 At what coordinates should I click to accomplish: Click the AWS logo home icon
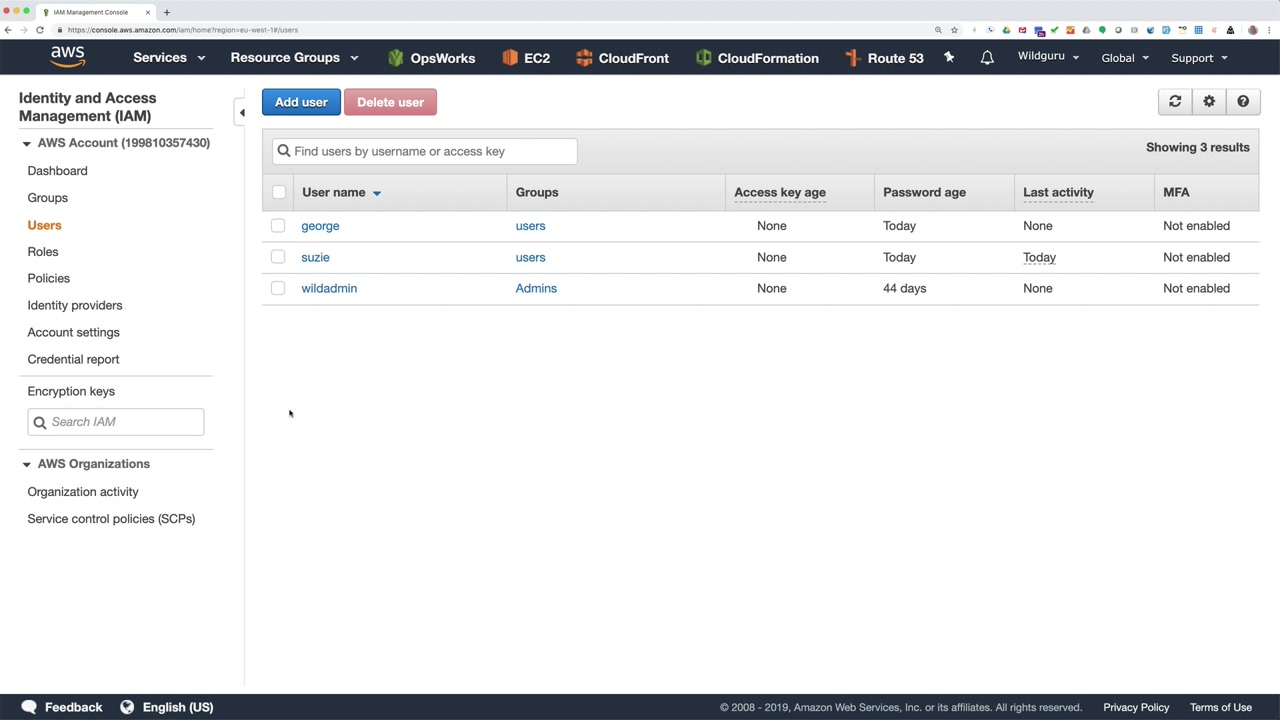click(68, 57)
